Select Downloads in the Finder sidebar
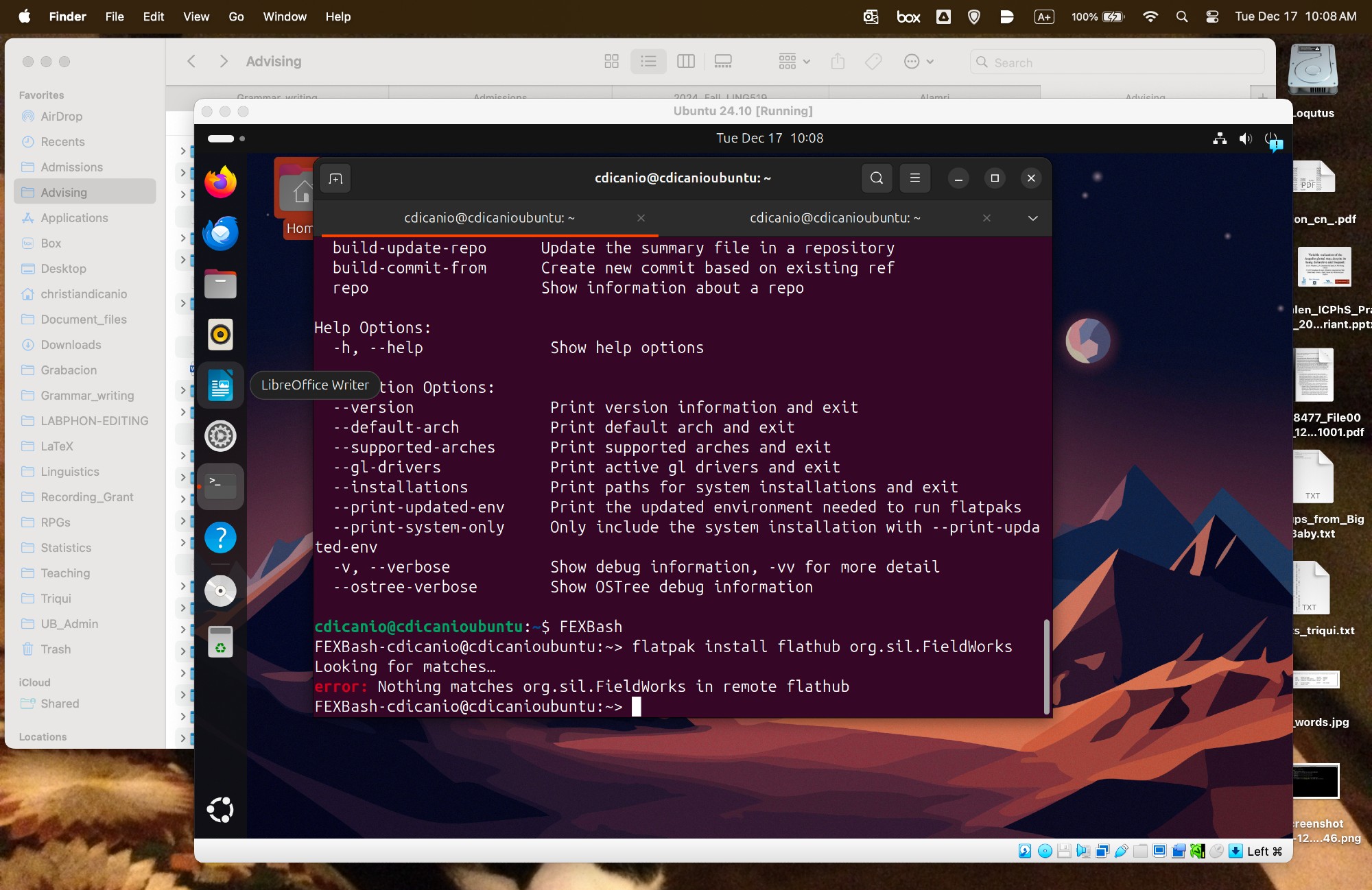The height and width of the screenshot is (890, 1372). 71,345
